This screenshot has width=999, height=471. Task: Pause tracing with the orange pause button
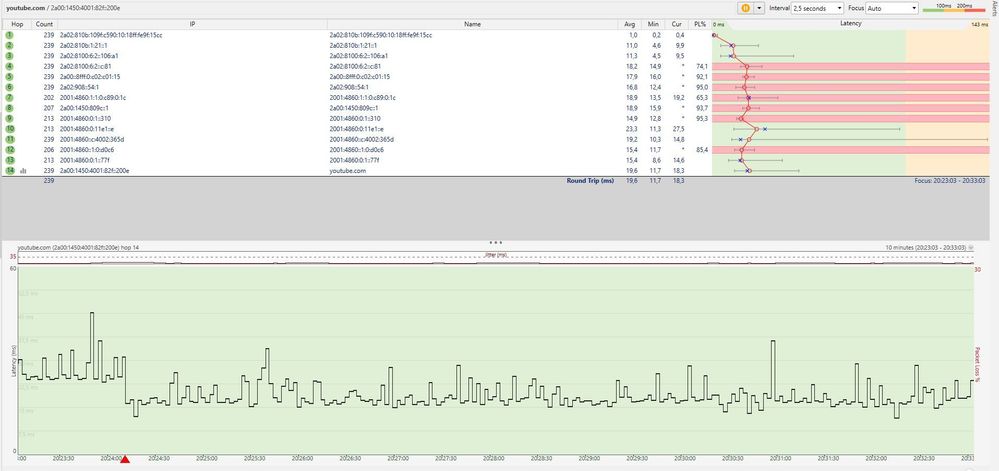(744, 8)
